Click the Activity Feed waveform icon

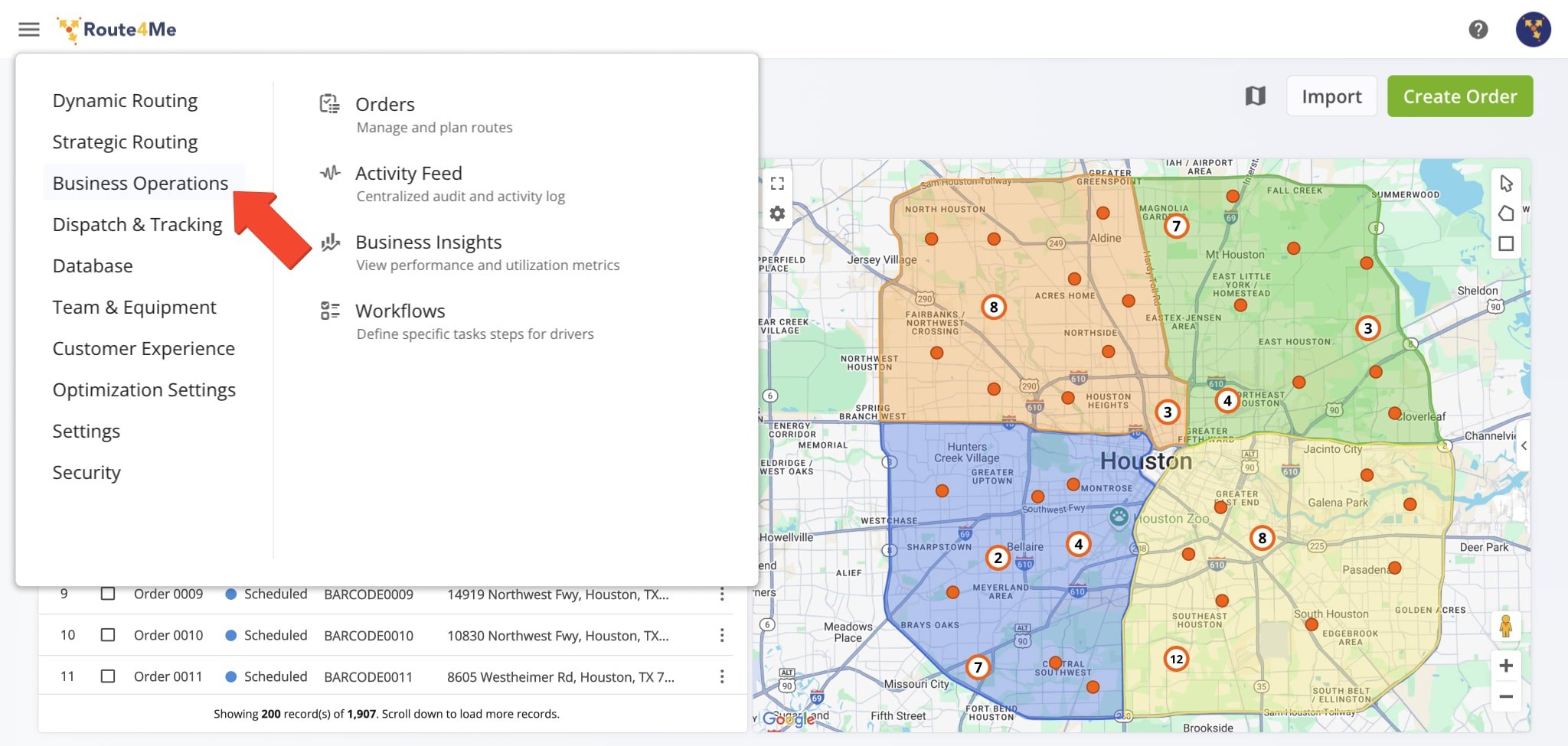(x=329, y=174)
